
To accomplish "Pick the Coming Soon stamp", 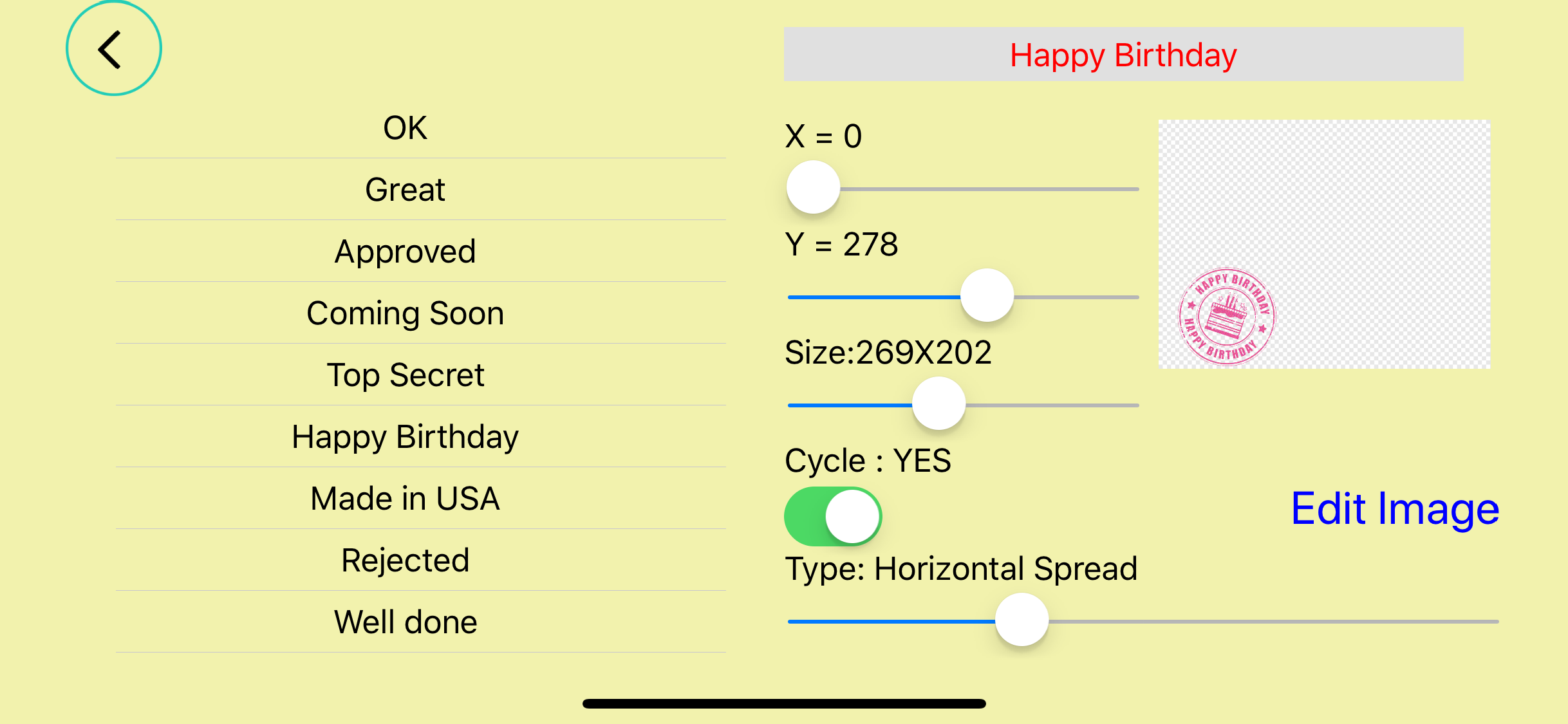I will pos(404,313).
